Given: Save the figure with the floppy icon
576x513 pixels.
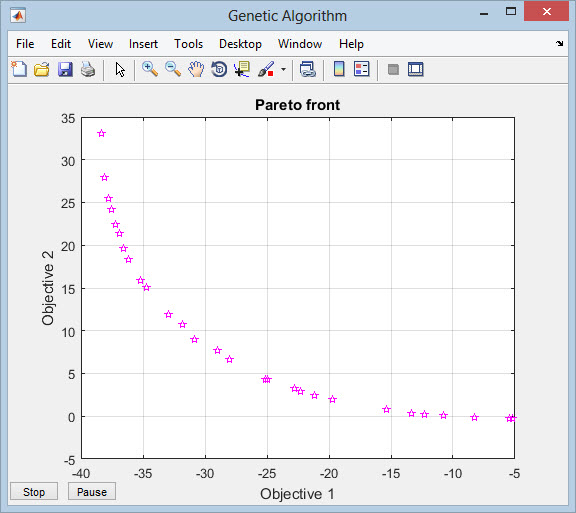Looking at the screenshot, I should point(65,69).
